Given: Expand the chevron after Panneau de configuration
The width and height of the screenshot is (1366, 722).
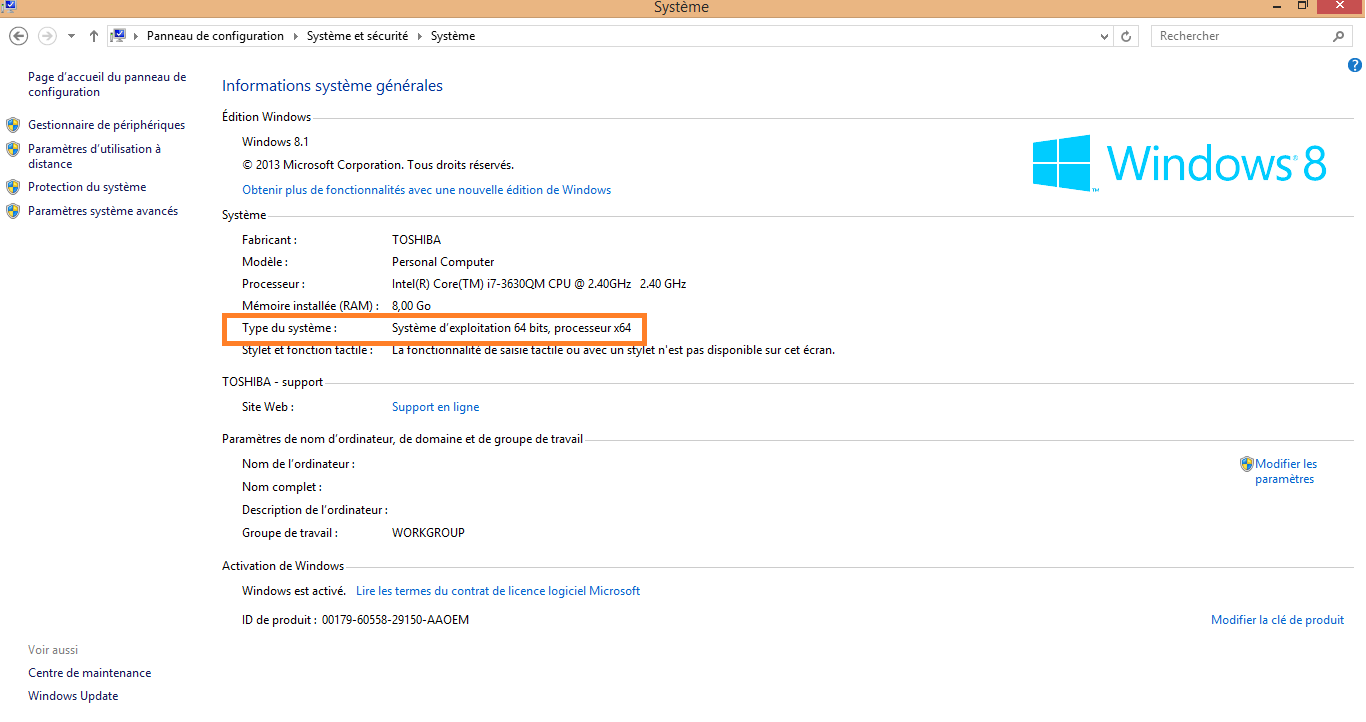Looking at the screenshot, I should click(x=295, y=36).
